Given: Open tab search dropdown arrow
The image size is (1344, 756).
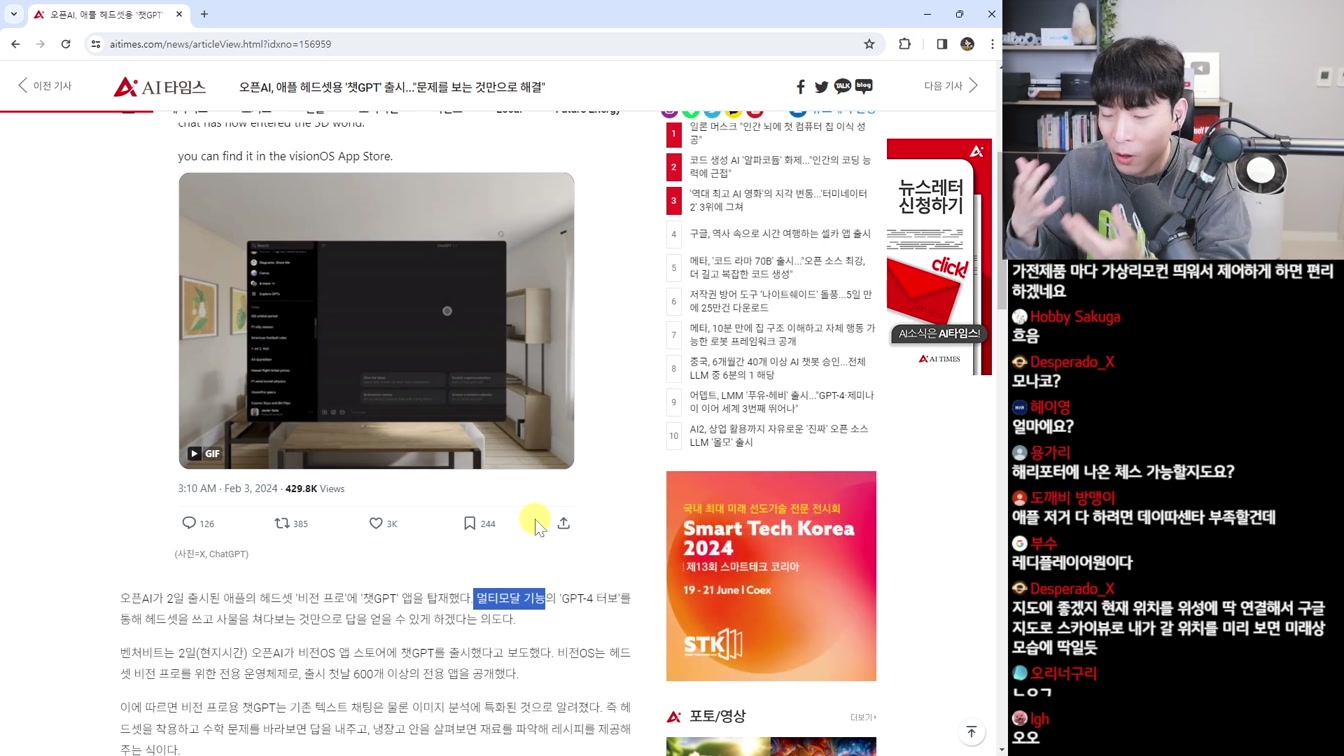Looking at the screenshot, I should (13, 14).
